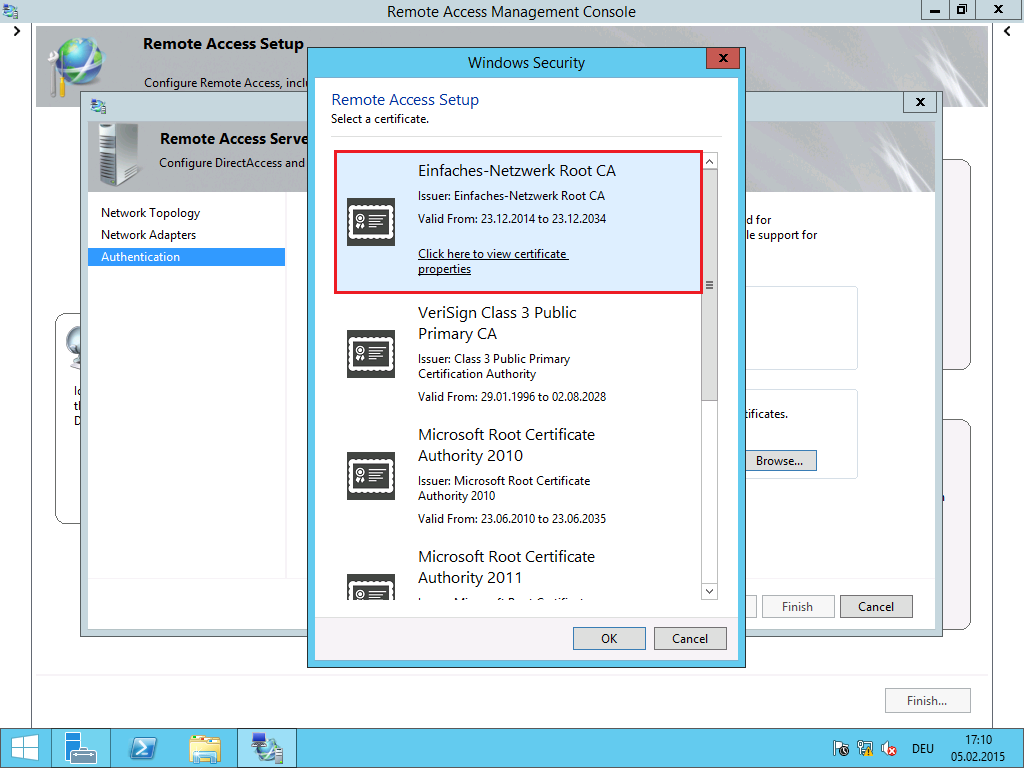
Task: Click the network status tray icon
Action: [x=865, y=748]
